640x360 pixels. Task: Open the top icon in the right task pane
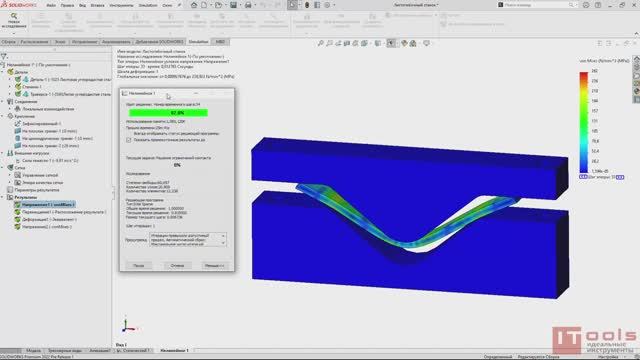pyautogui.click(x=636, y=59)
